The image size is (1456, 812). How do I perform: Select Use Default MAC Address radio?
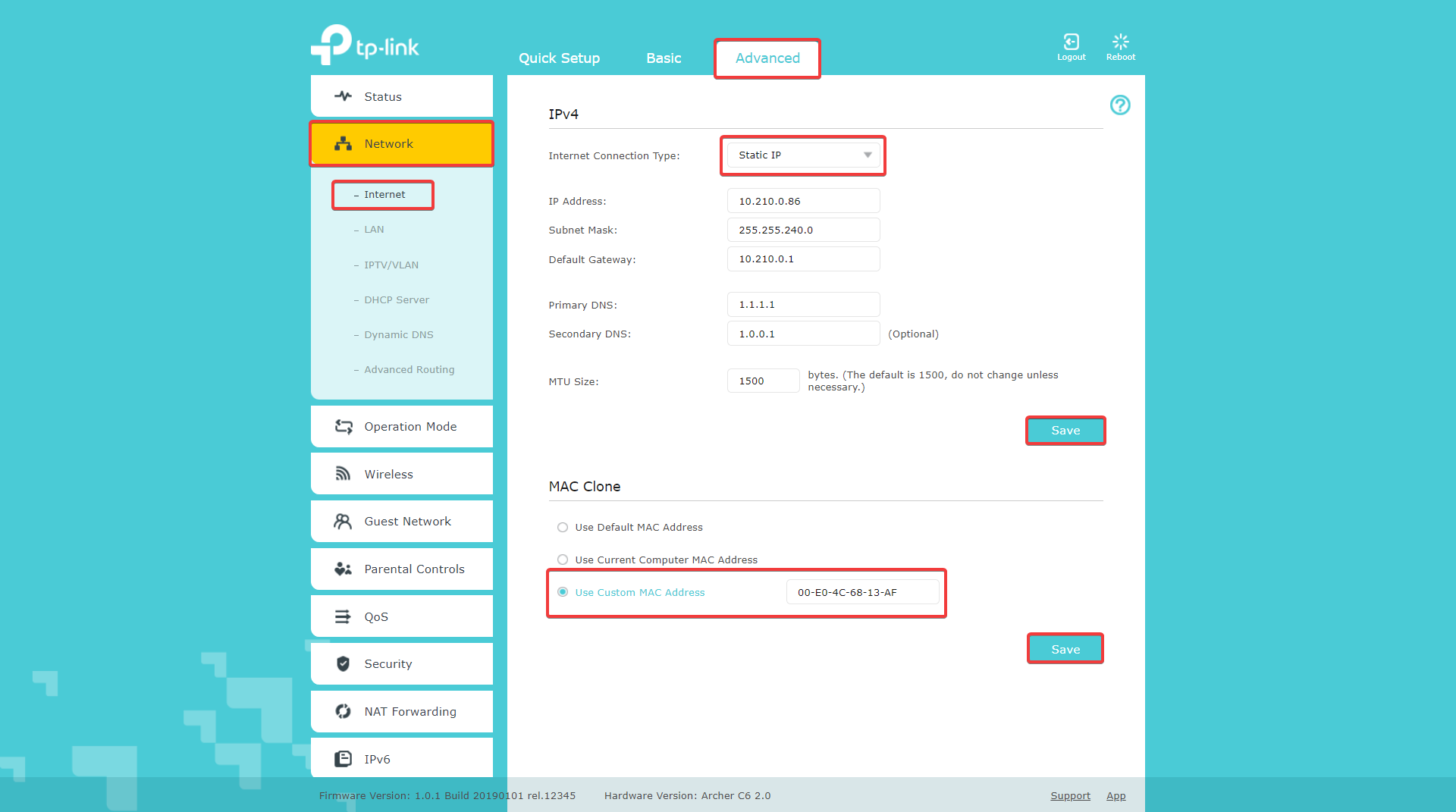coord(563,528)
